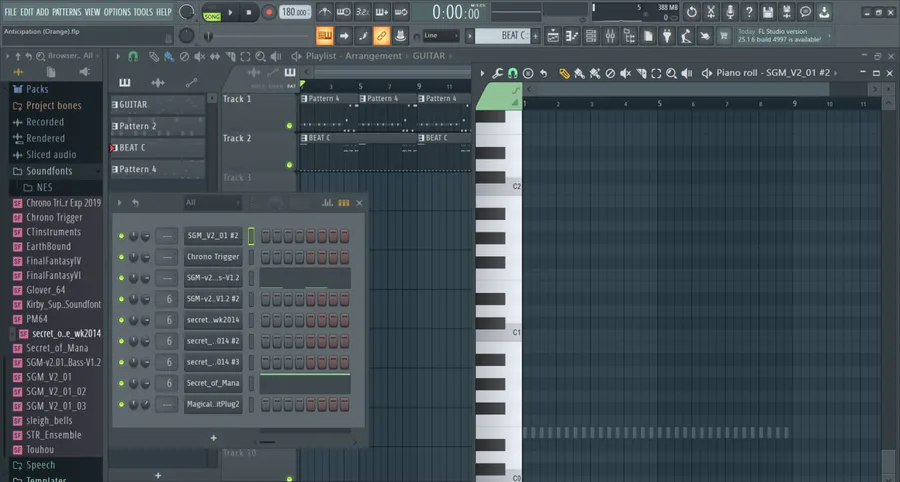This screenshot has width=900, height=482.
Task: Open the TOOLS menu
Action: (x=143, y=12)
